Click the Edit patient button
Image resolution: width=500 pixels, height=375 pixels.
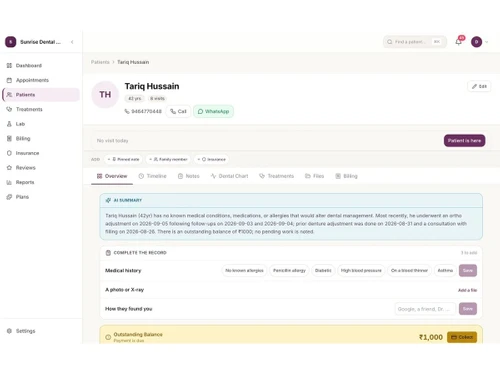pos(479,86)
